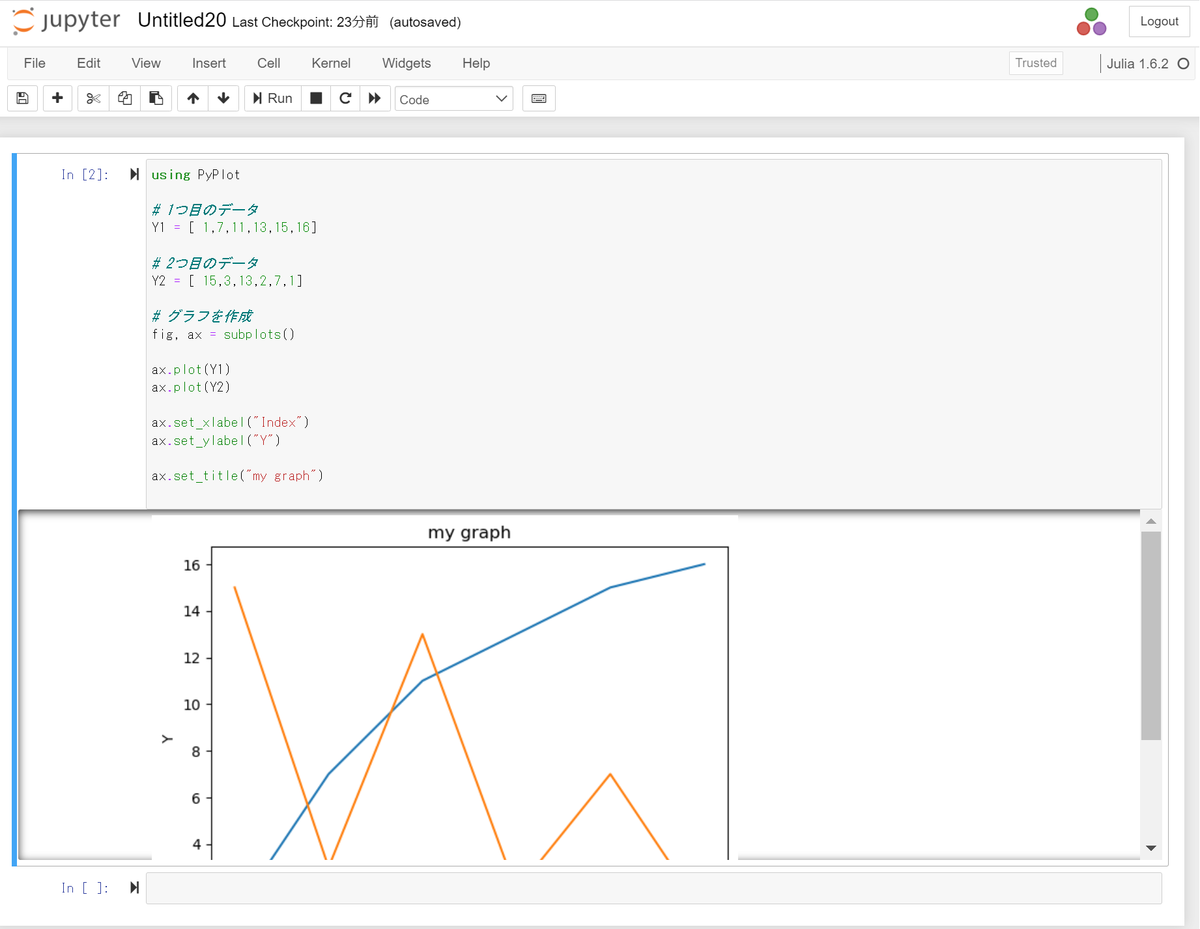Cut selected cells with scissors icon
This screenshot has height=929, width=1200.
(x=93, y=98)
